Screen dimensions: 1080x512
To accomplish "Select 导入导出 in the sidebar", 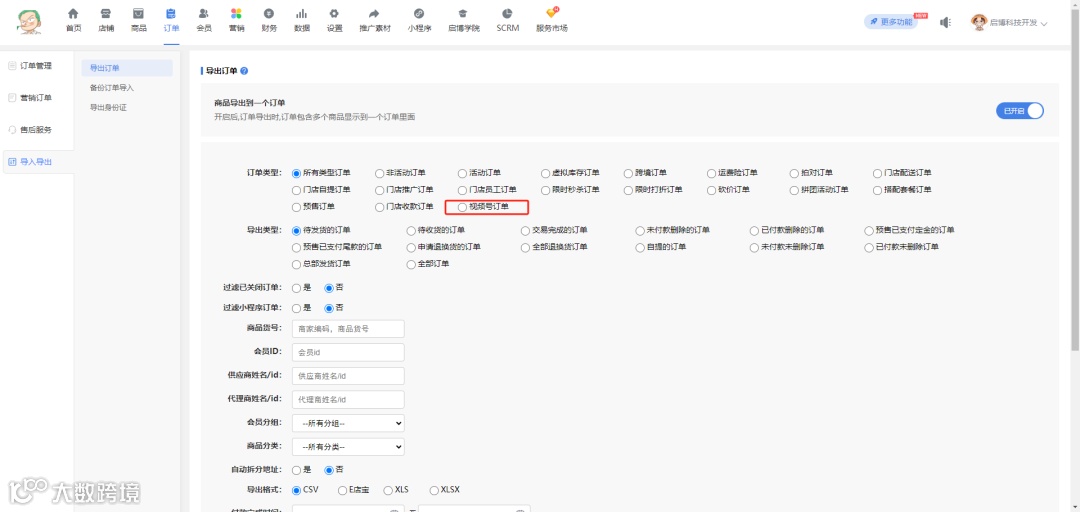I will pyautogui.click(x=36, y=162).
